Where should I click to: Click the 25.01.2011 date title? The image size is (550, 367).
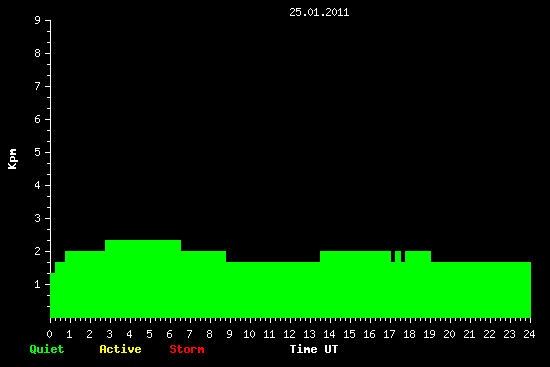(x=319, y=13)
